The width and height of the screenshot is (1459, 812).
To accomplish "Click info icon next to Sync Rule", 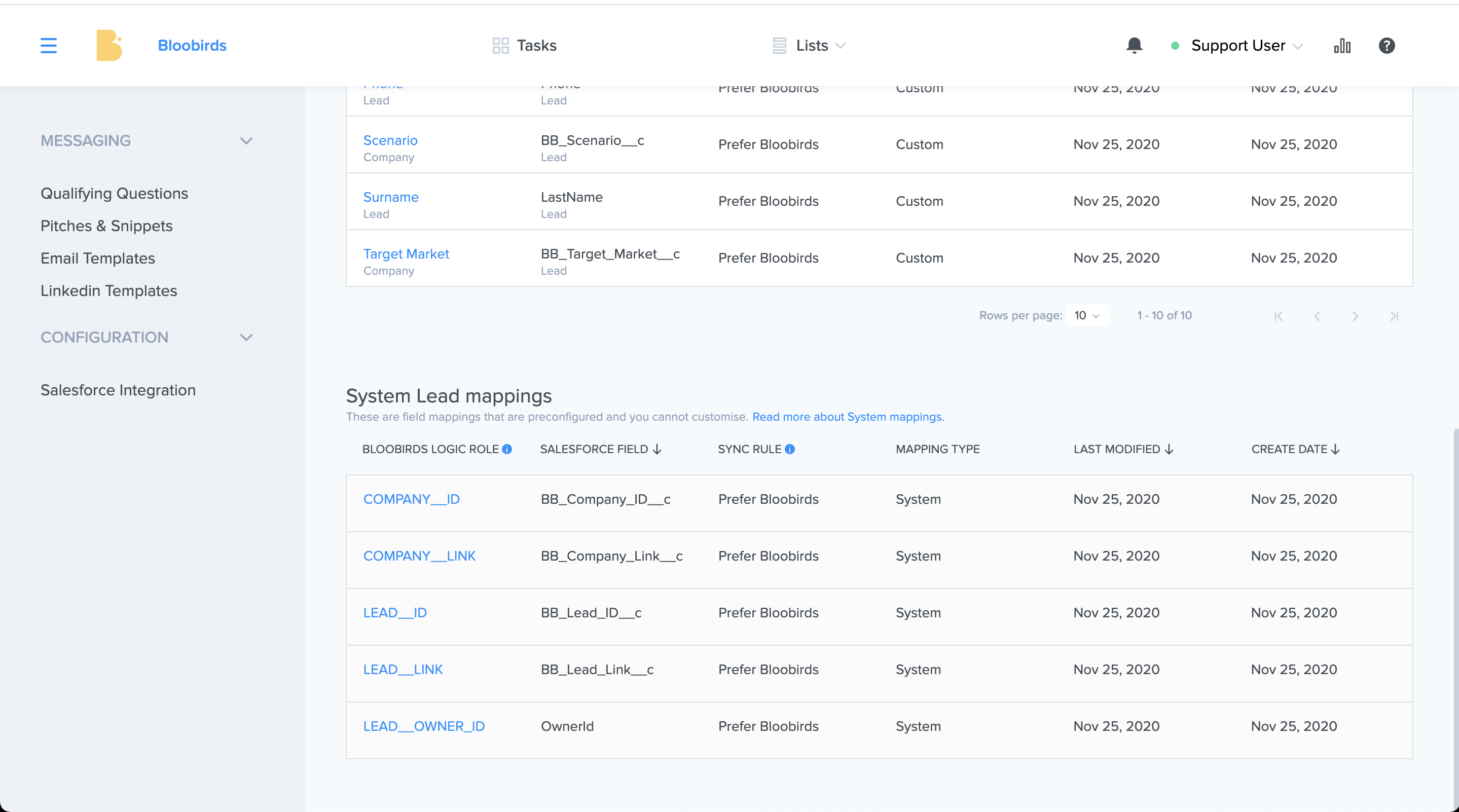I will coord(789,449).
